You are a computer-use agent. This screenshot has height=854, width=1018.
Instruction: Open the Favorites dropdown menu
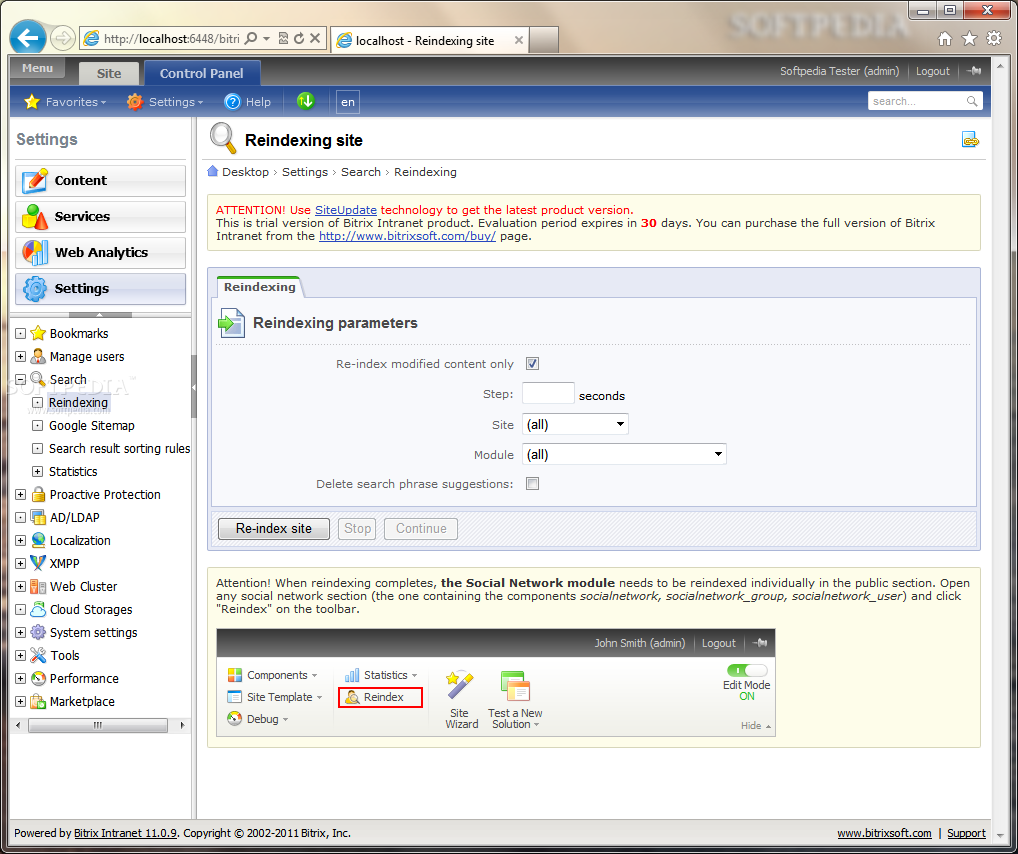[x=65, y=102]
